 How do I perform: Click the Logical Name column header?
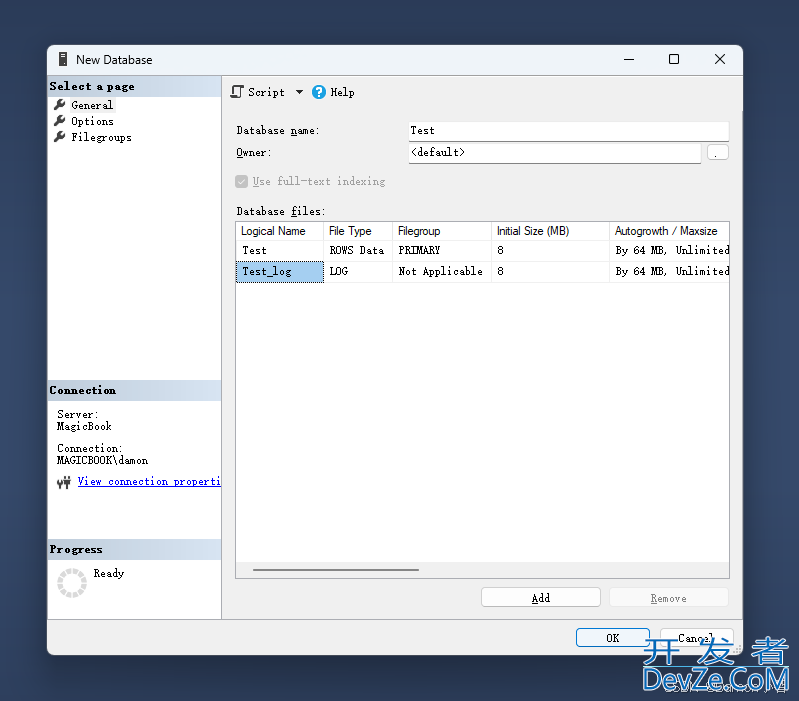[x=279, y=231]
